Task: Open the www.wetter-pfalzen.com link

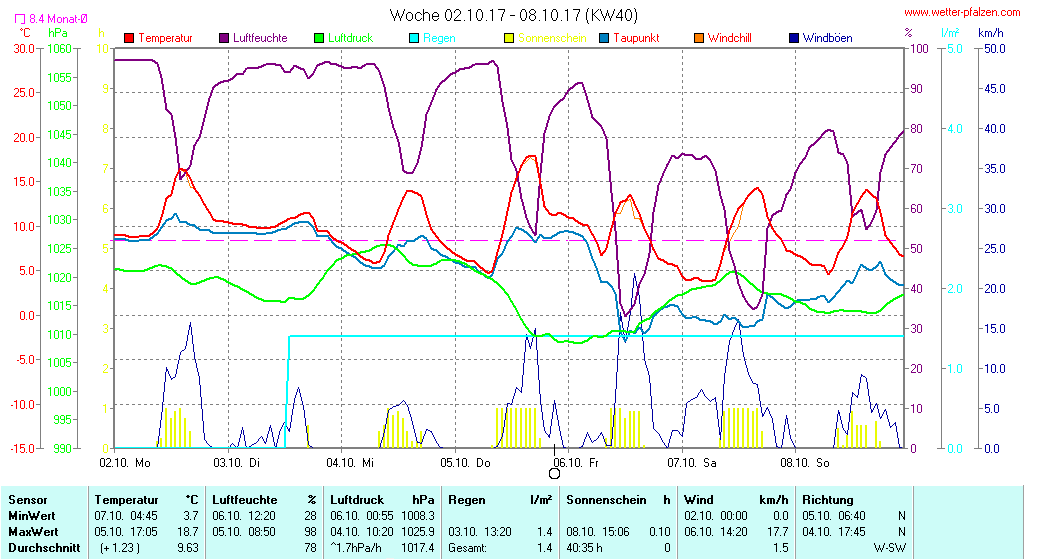Action: point(962,12)
